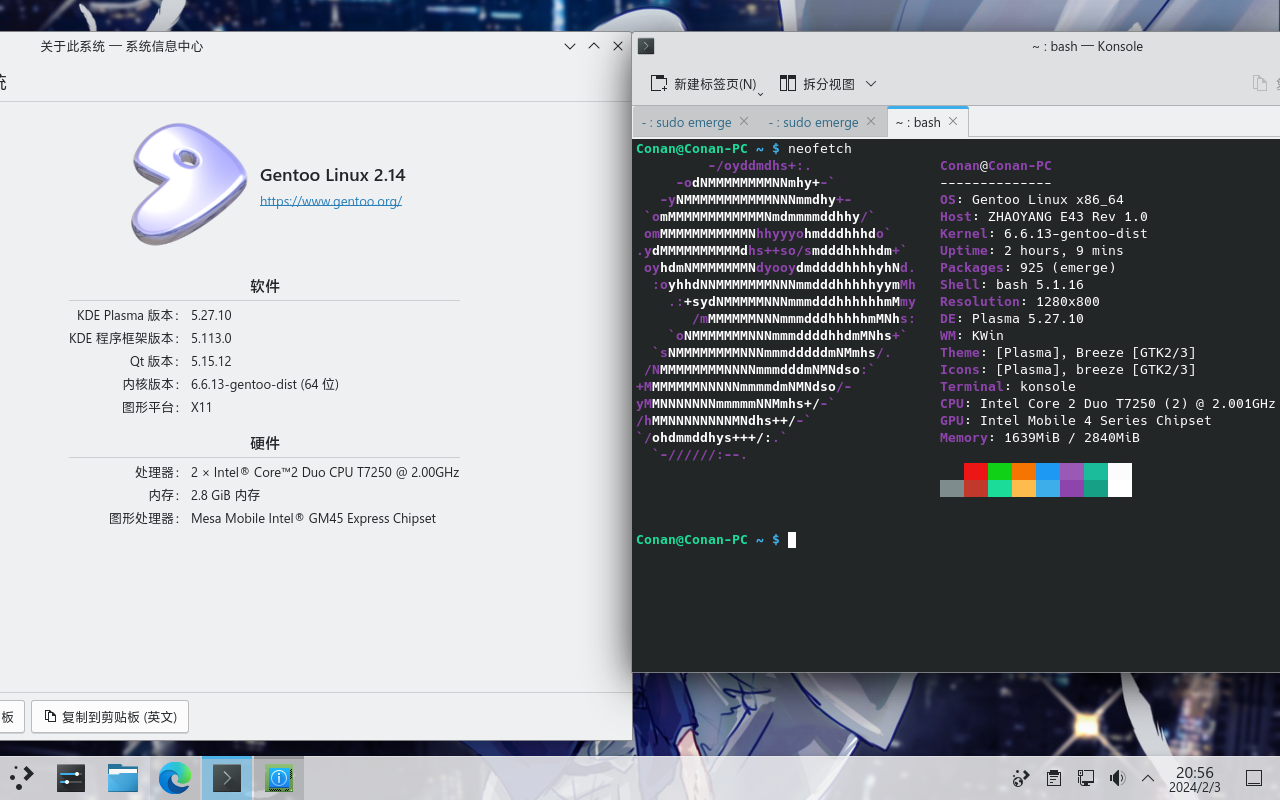Click the 'Gentoo Linux 2.14' heading
The image size is (1280, 800).
pyautogui.click(x=333, y=175)
